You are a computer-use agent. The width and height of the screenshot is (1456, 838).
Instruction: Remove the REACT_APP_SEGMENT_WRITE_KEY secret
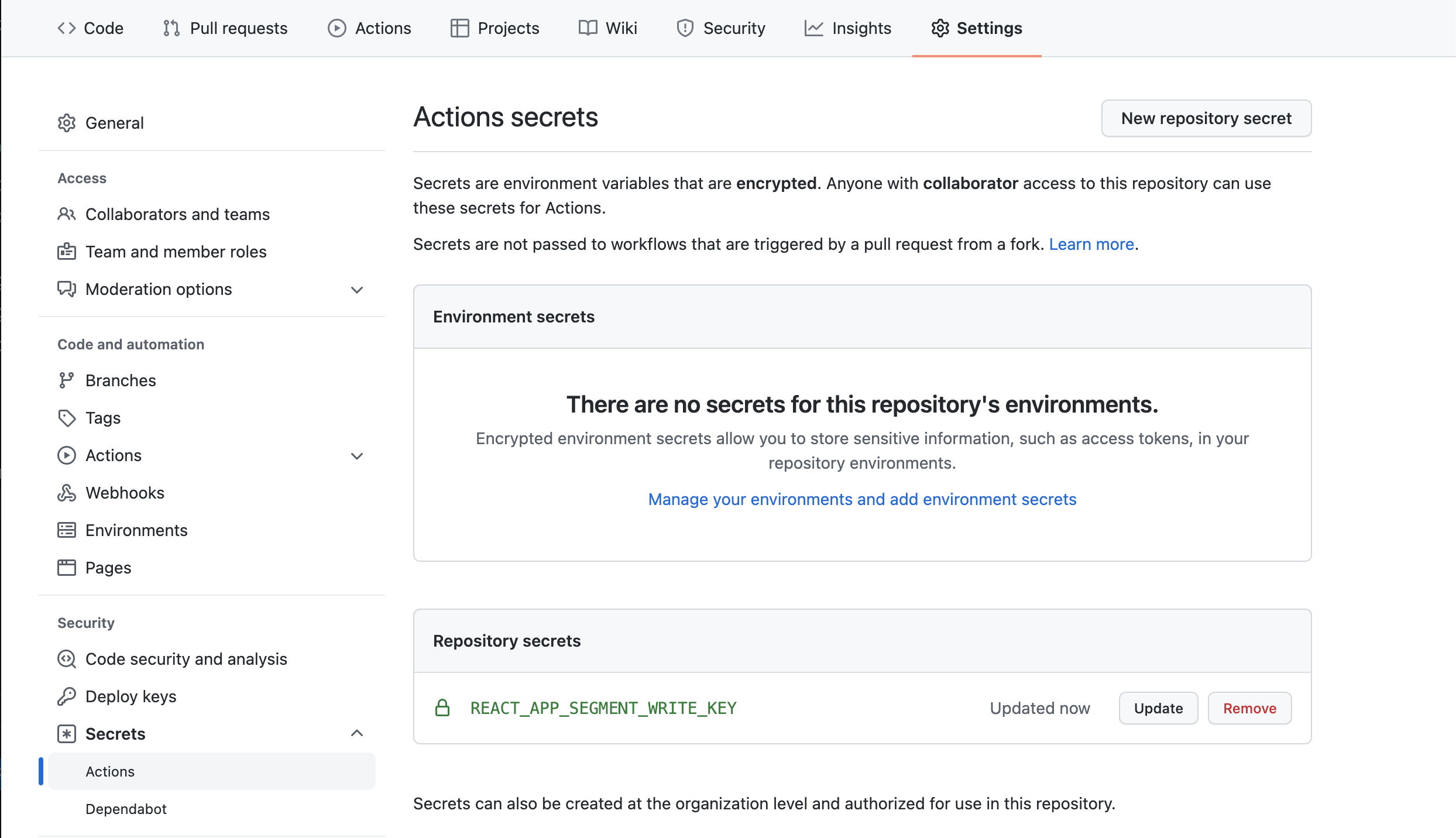[x=1249, y=708]
